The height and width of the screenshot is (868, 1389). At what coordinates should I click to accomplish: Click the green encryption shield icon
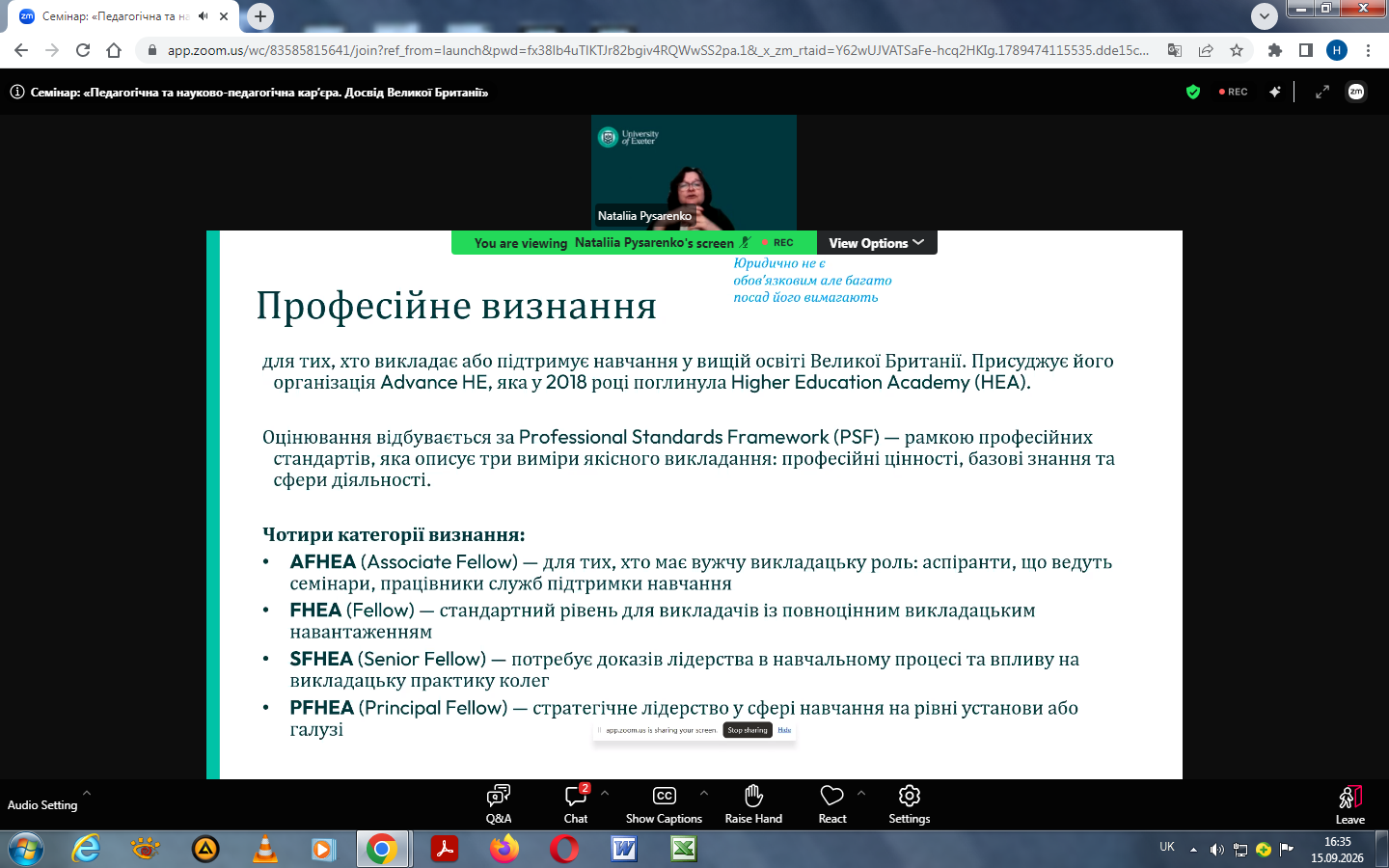tap(1193, 92)
